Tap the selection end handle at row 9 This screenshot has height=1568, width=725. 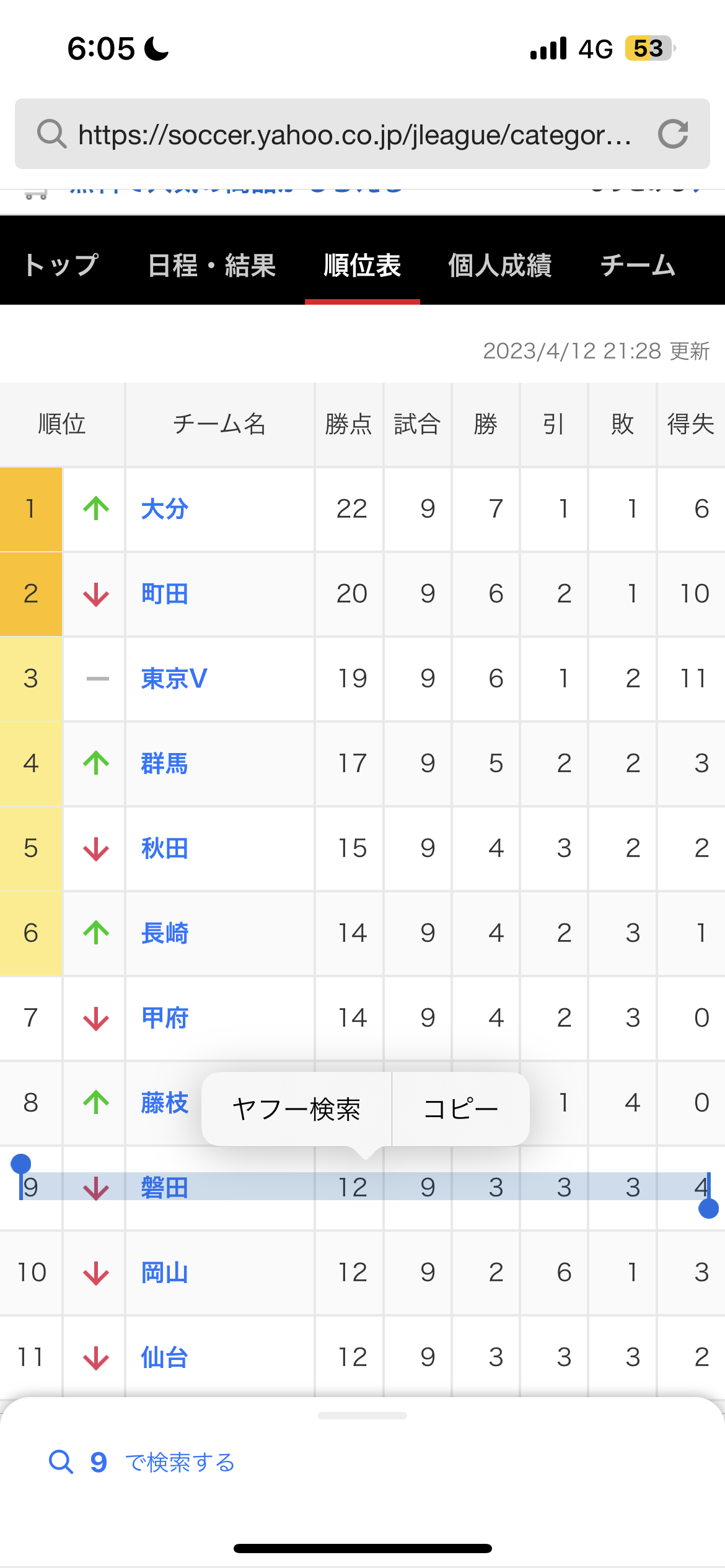(708, 1208)
